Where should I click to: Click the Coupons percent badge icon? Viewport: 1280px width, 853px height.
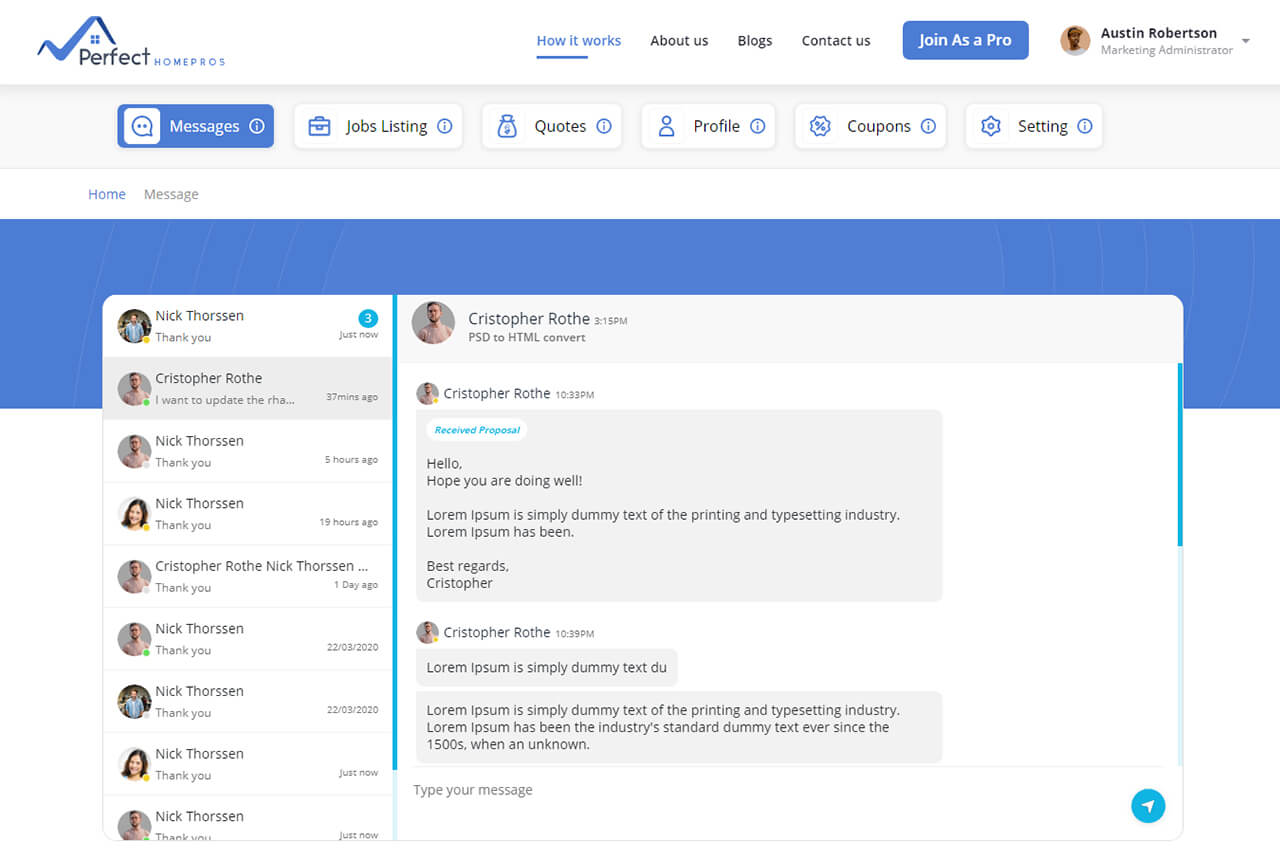point(820,126)
